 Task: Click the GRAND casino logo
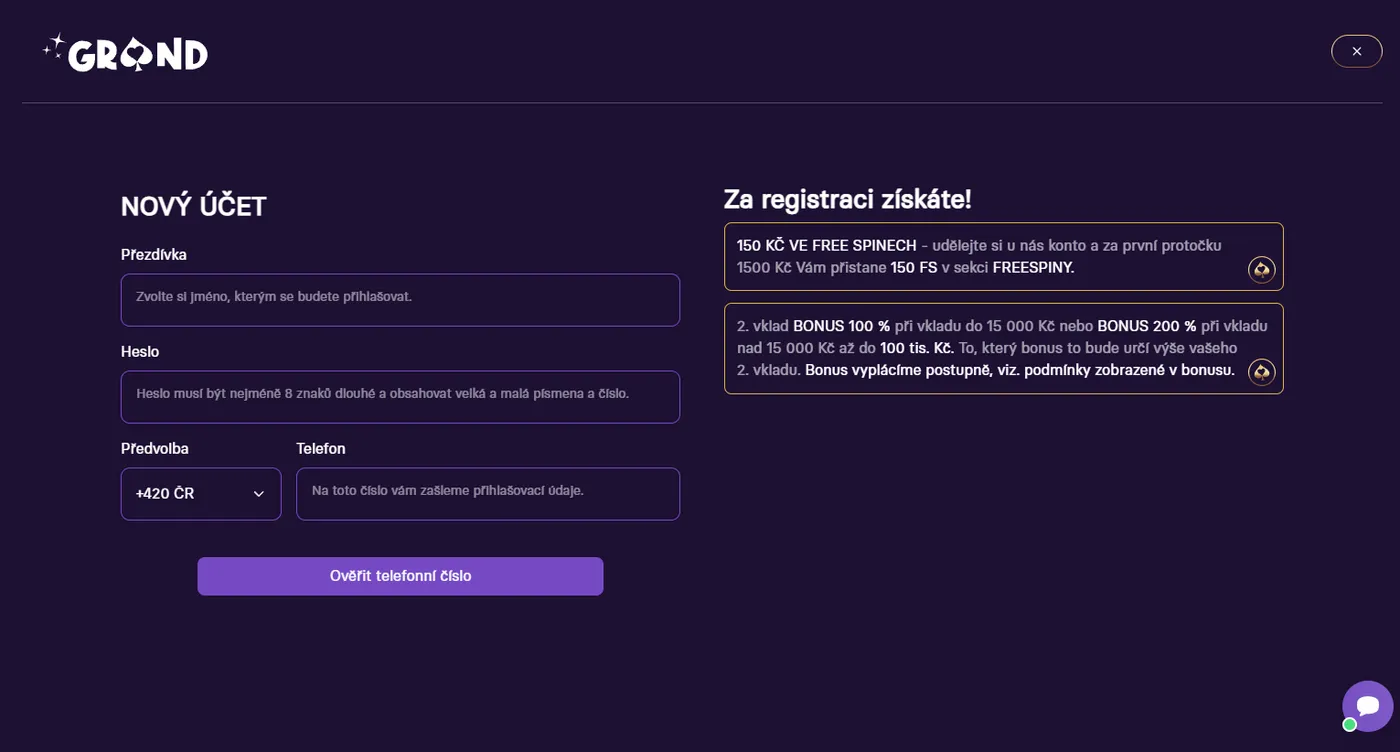[x=125, y=52]
